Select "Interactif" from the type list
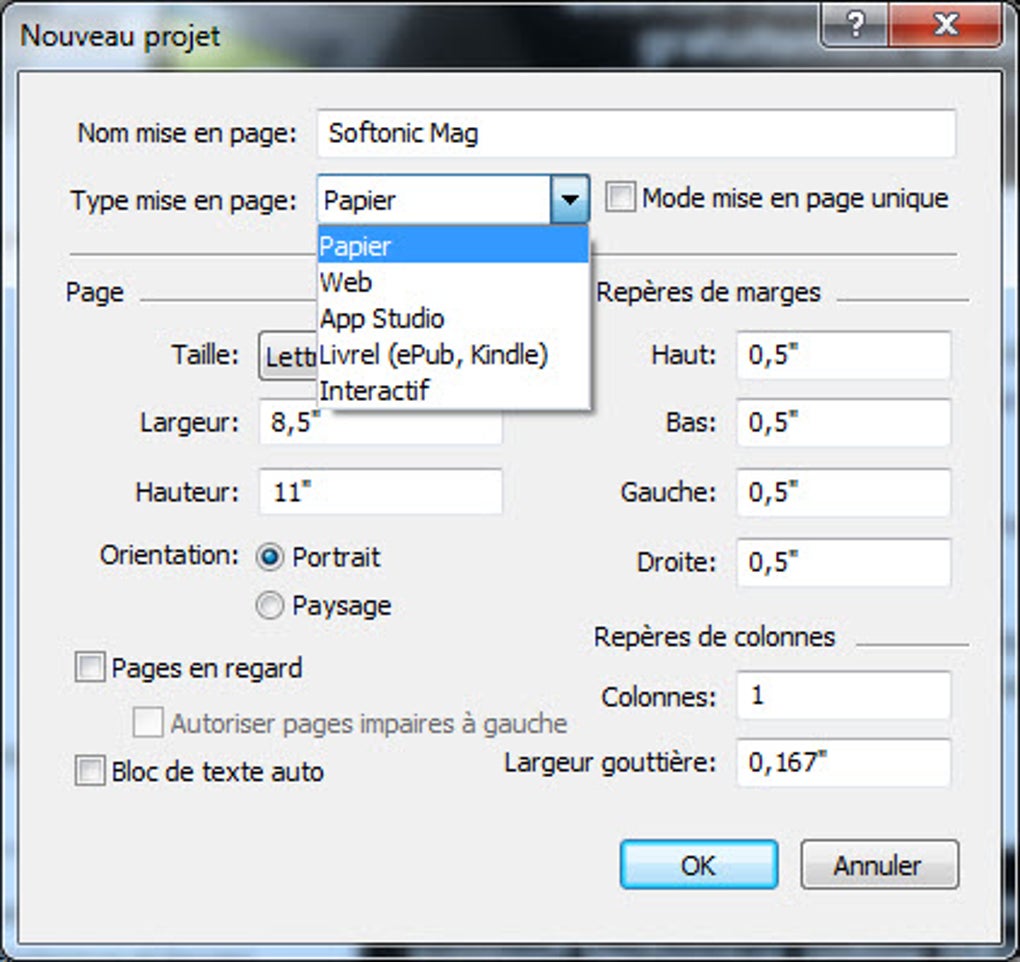The height and width of the screenshot is (962, 1020). click(374, 390)
